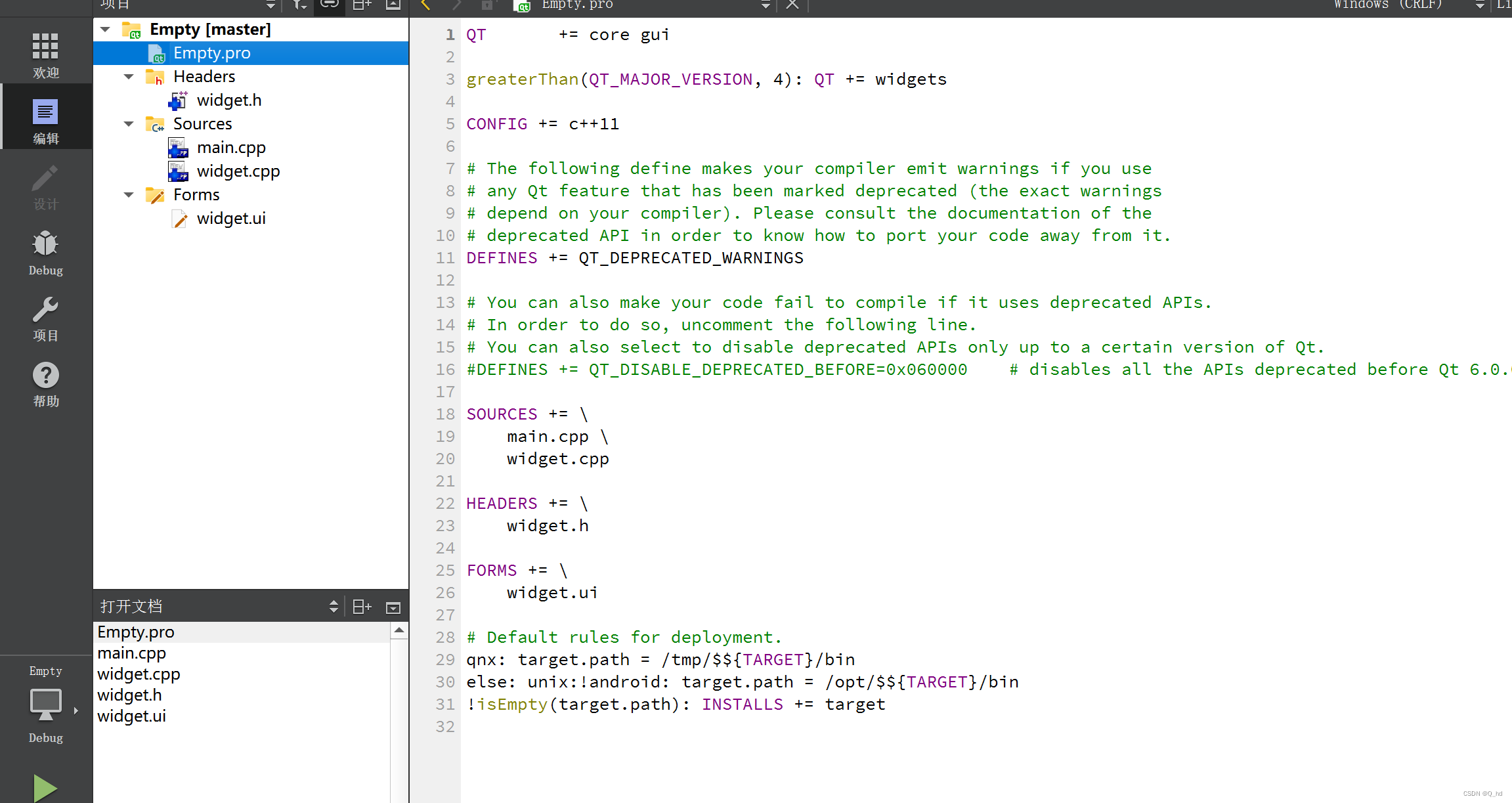The image size is (1512, 803).
Task: Select widget.ui under Forms
Action: point(231,219)
